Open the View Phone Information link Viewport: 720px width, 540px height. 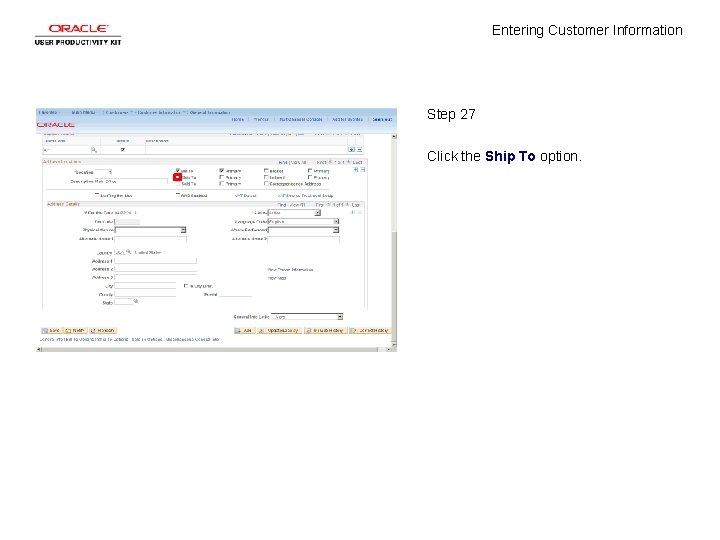click(290, 270)
